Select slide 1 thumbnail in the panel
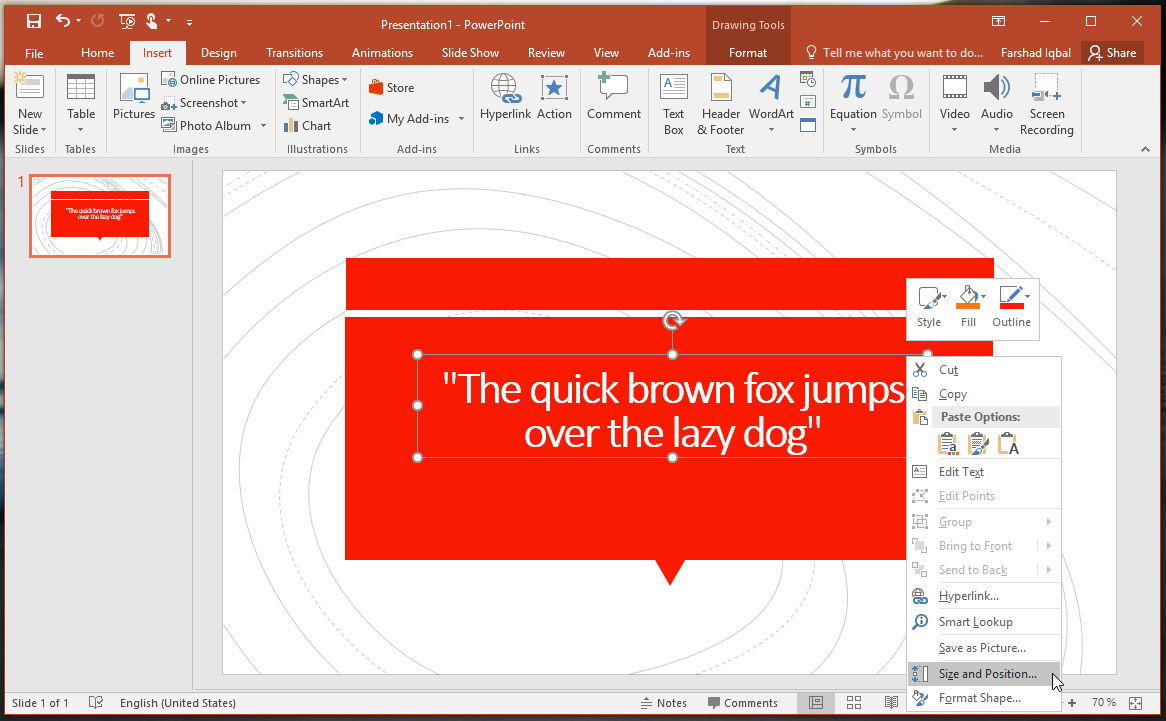 coord(100,215)
